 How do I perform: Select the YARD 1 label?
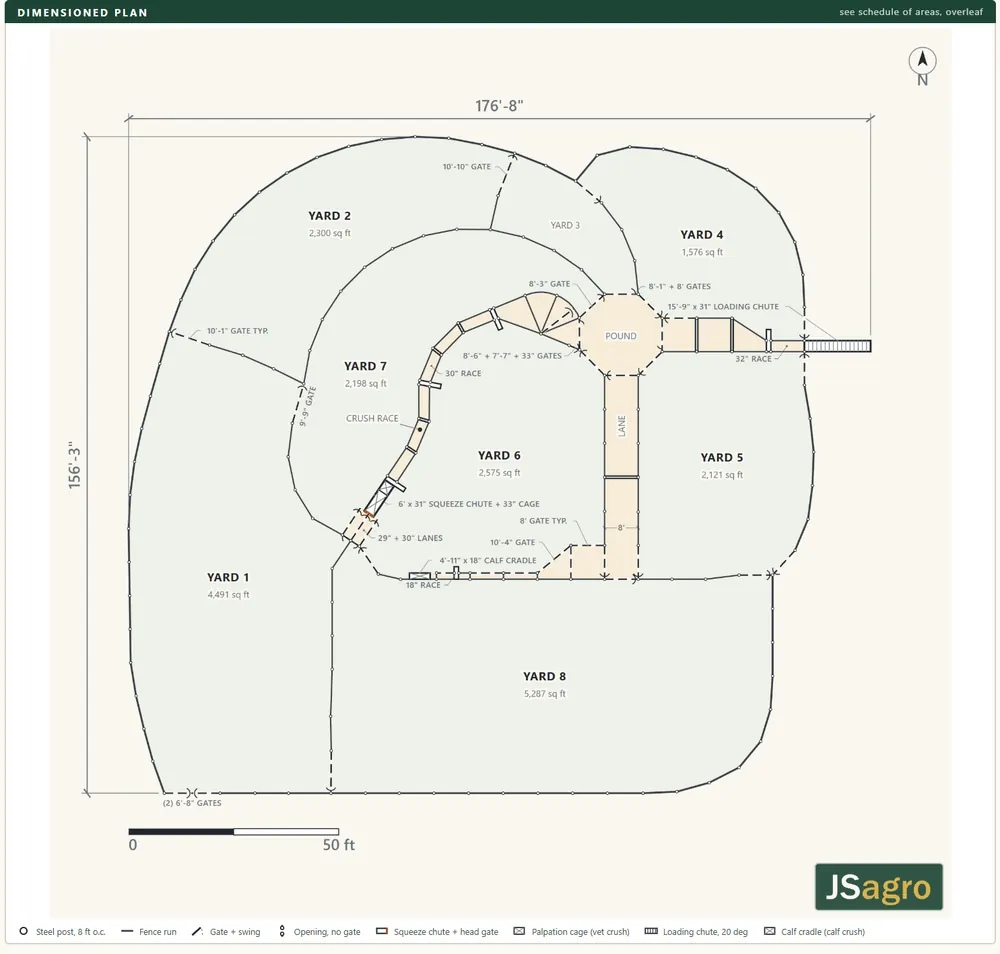click(228, 577)
